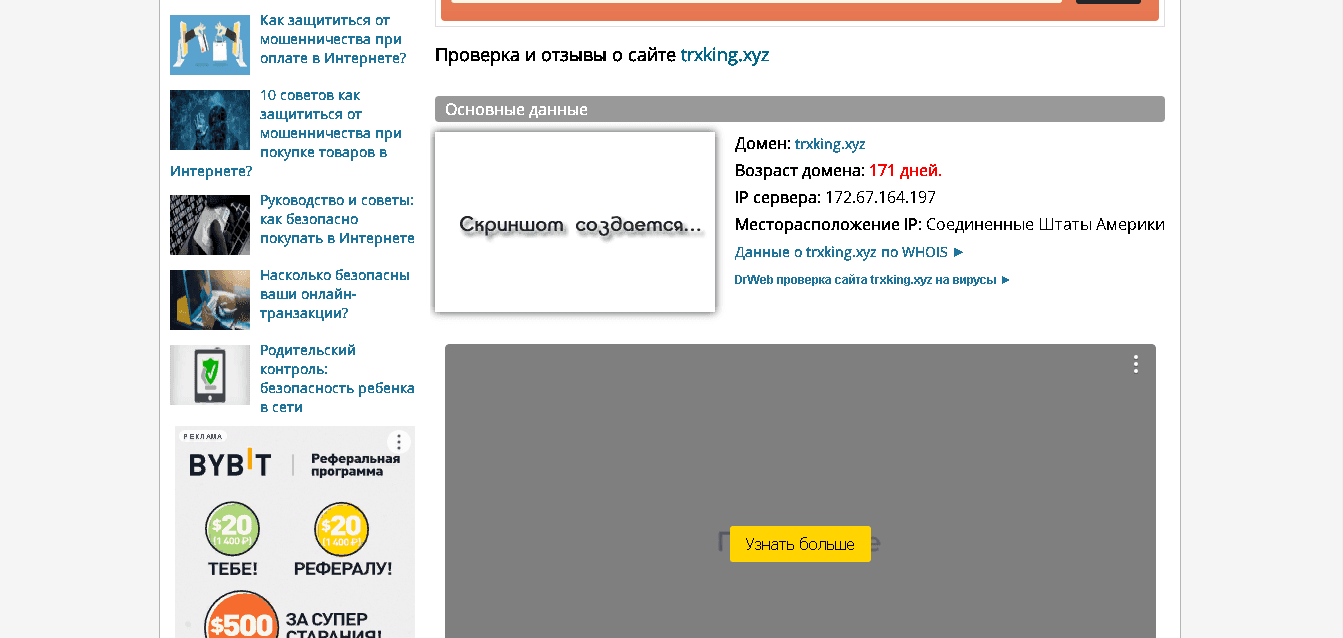This screenshot has width=1343, height=638.
Task: Click the 'Скриншот создается...' preview placeholder
Action: tap(575, 222)
